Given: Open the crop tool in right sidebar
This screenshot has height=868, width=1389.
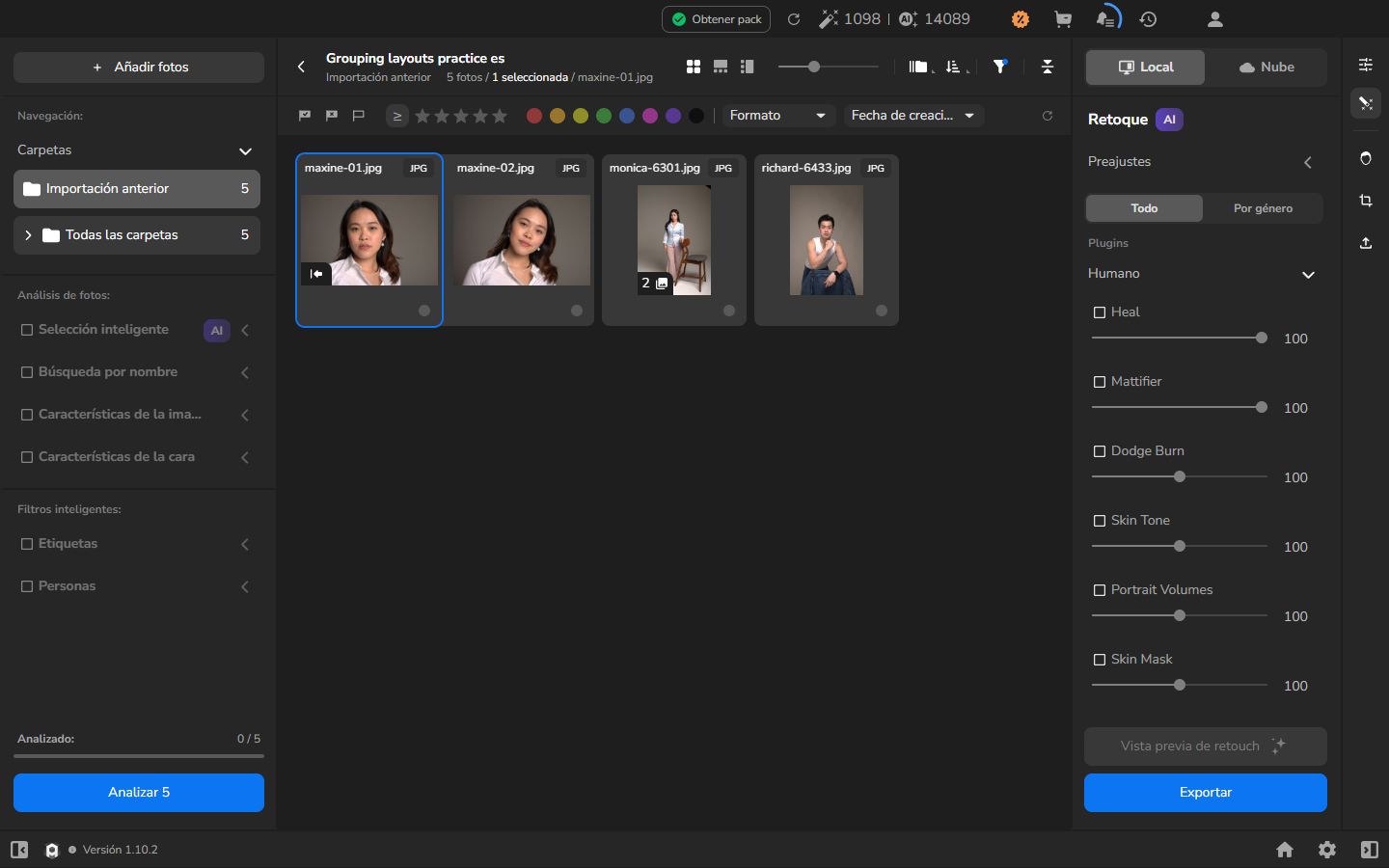Looking at the screenshot, I should [1366, 201].
